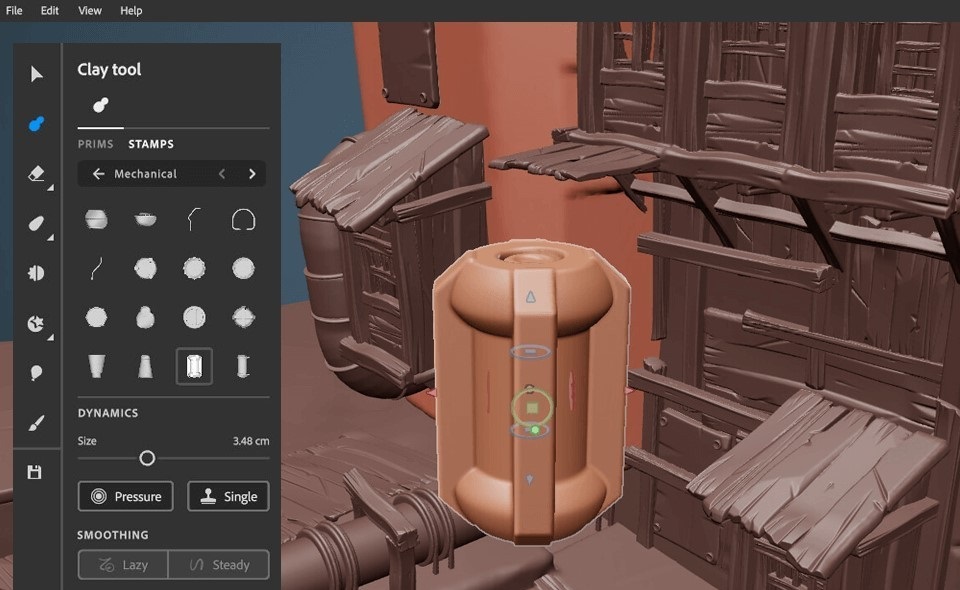Select the highlighted barrel stamp thumbnail
Viewport: 960px width, 590px height.
pyautogui.click(x=194, y=366)
